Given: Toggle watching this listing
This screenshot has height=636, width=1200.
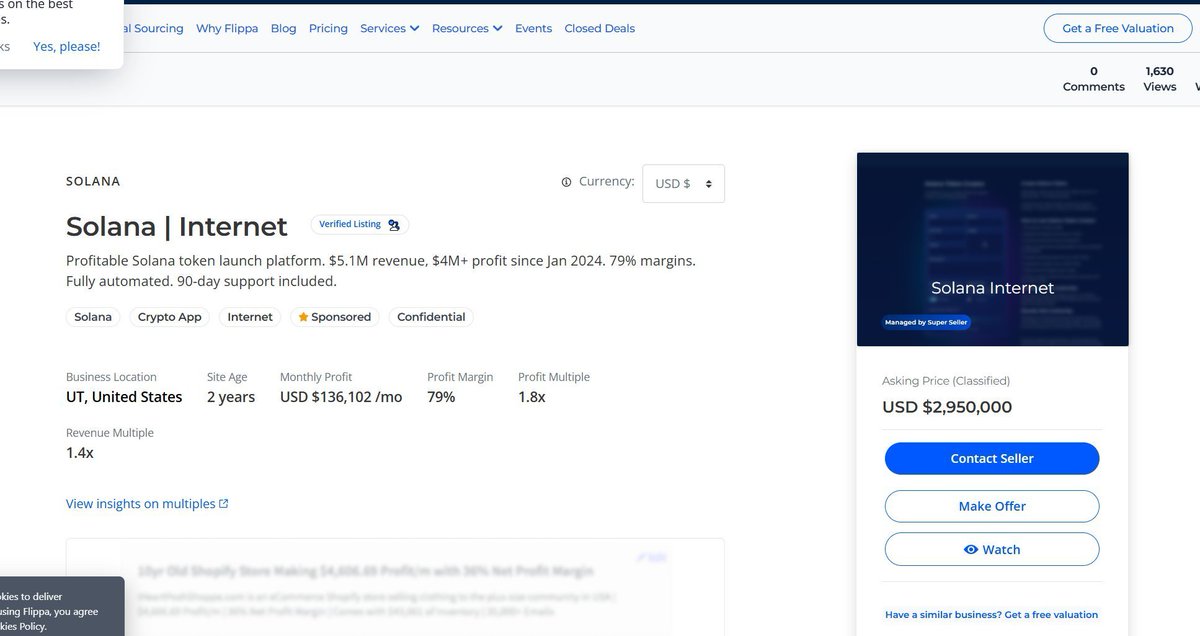Looking at the screenshot, I should point(991,549).
